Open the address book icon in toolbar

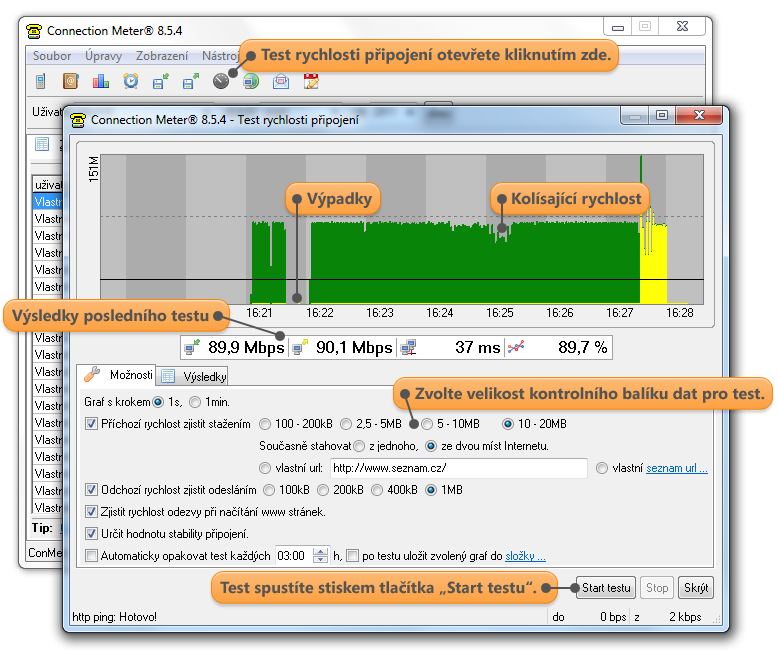(70, 81)
